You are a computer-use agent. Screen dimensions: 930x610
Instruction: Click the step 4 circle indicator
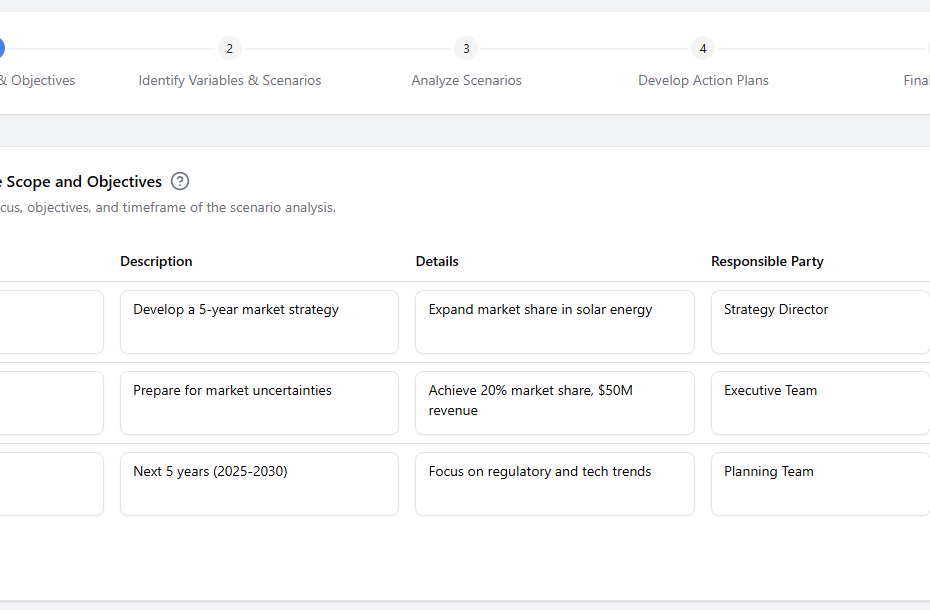click(703, 48)
